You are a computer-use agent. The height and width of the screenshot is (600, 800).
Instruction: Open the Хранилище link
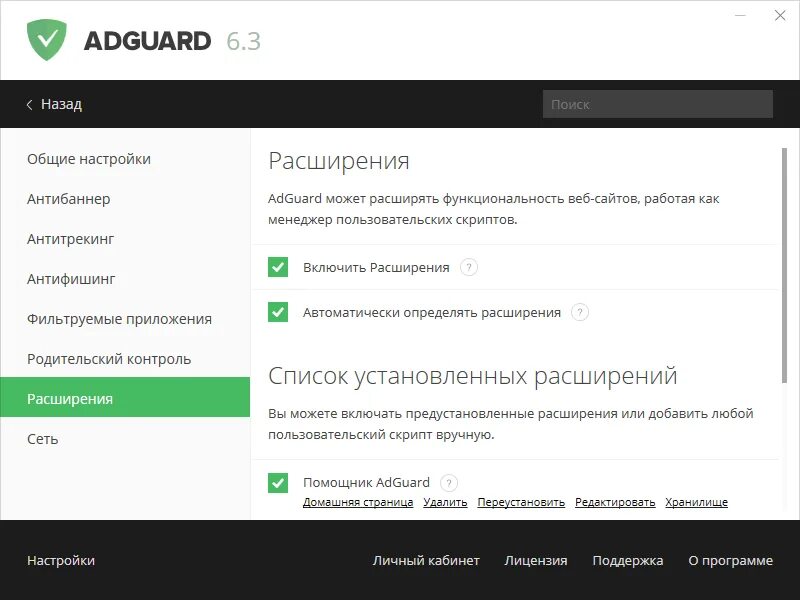click(696, 502)
